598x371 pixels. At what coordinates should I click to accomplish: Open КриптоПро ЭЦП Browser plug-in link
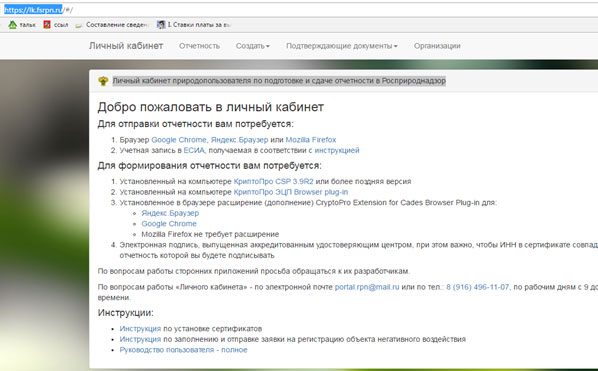click(291, 192)
